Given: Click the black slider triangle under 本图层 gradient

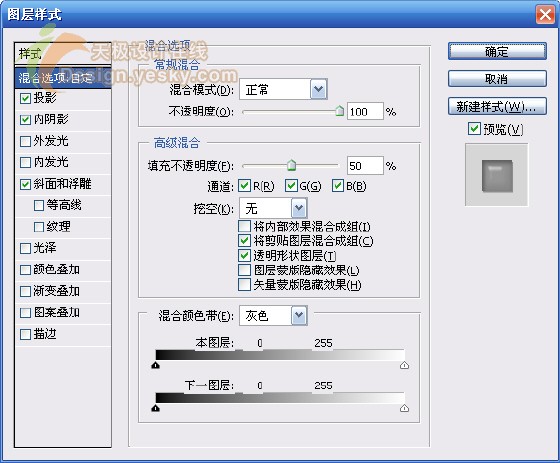Looking at the screenshot, I should pyautogui.click(x=155, y=365).
